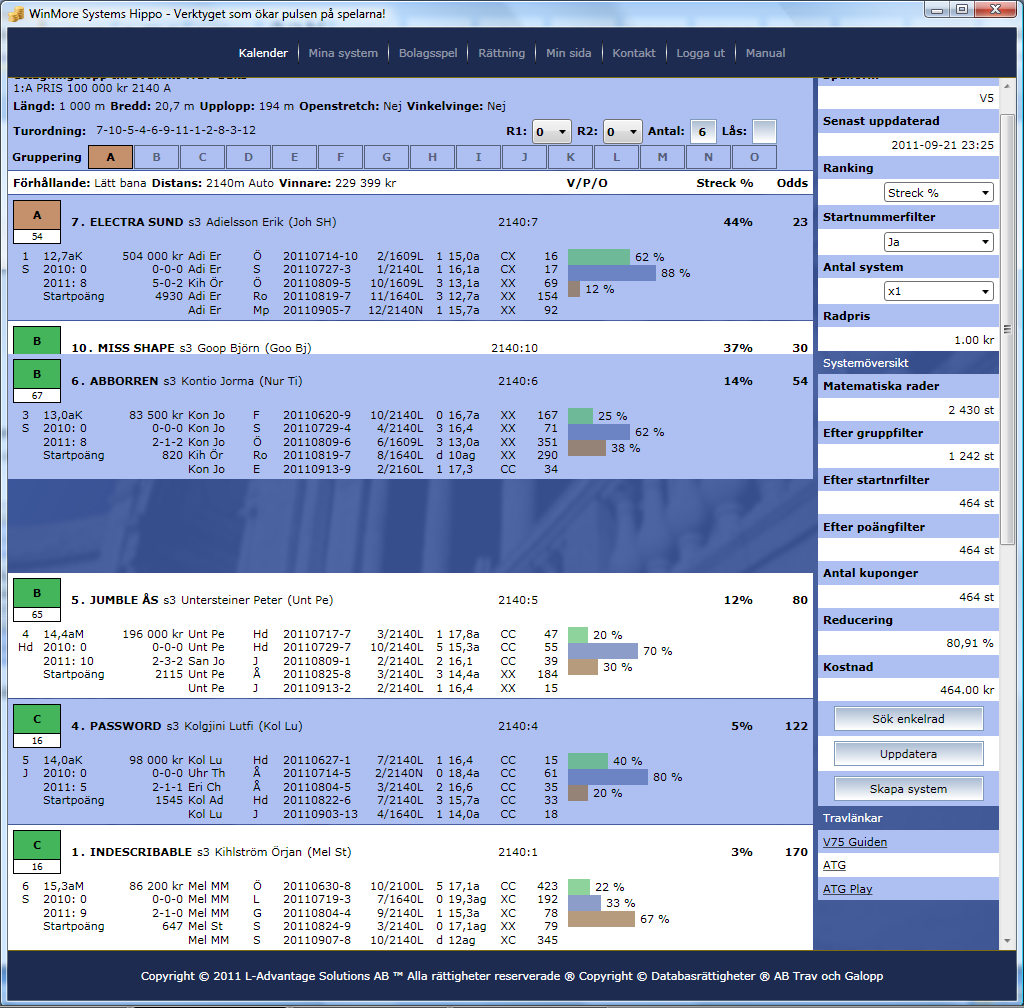Click the Odds column header
Screen dimensions: 1024x1008
click(792, 183)
